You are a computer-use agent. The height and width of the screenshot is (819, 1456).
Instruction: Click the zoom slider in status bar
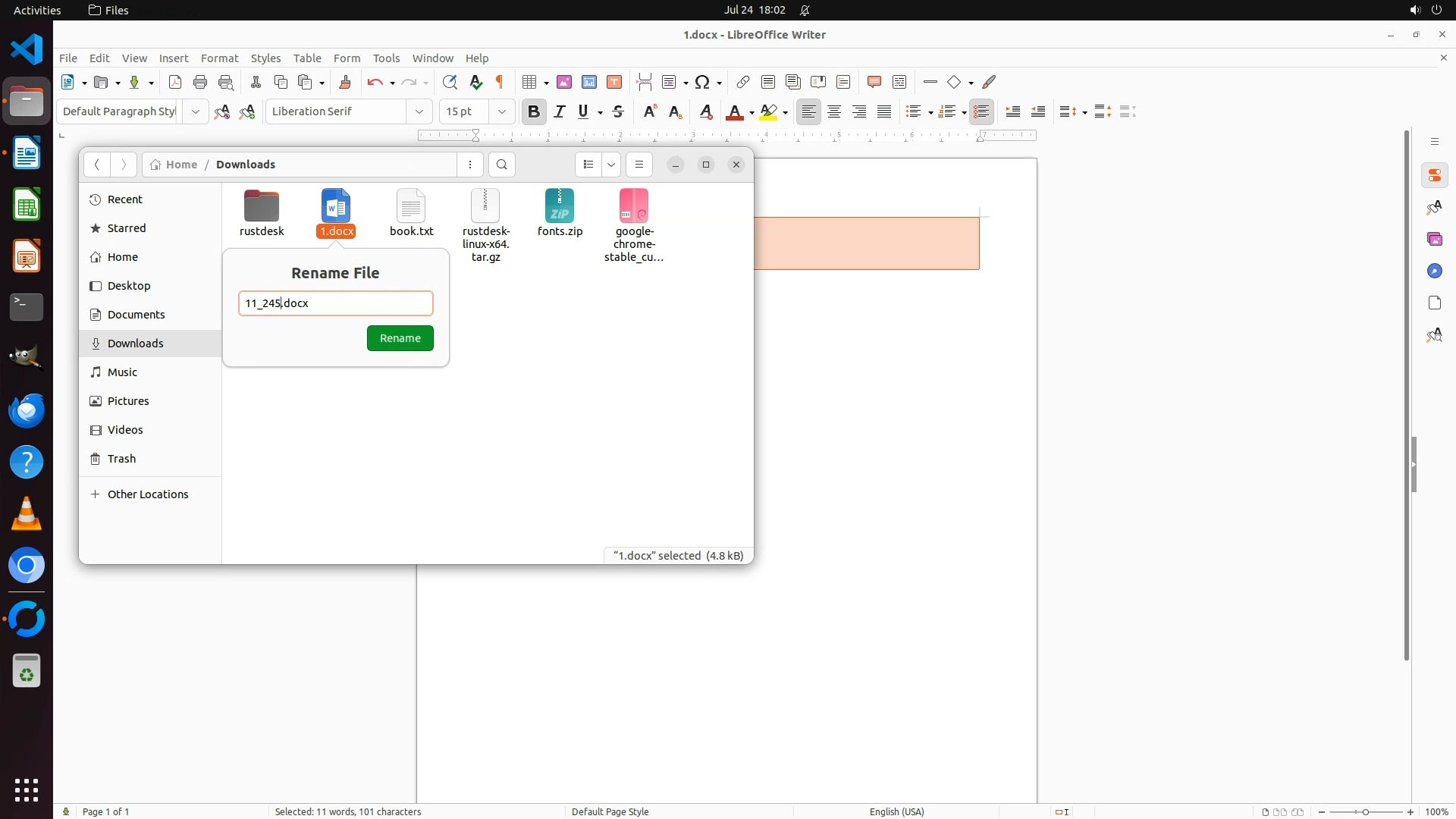click(x=1366, y=811)
